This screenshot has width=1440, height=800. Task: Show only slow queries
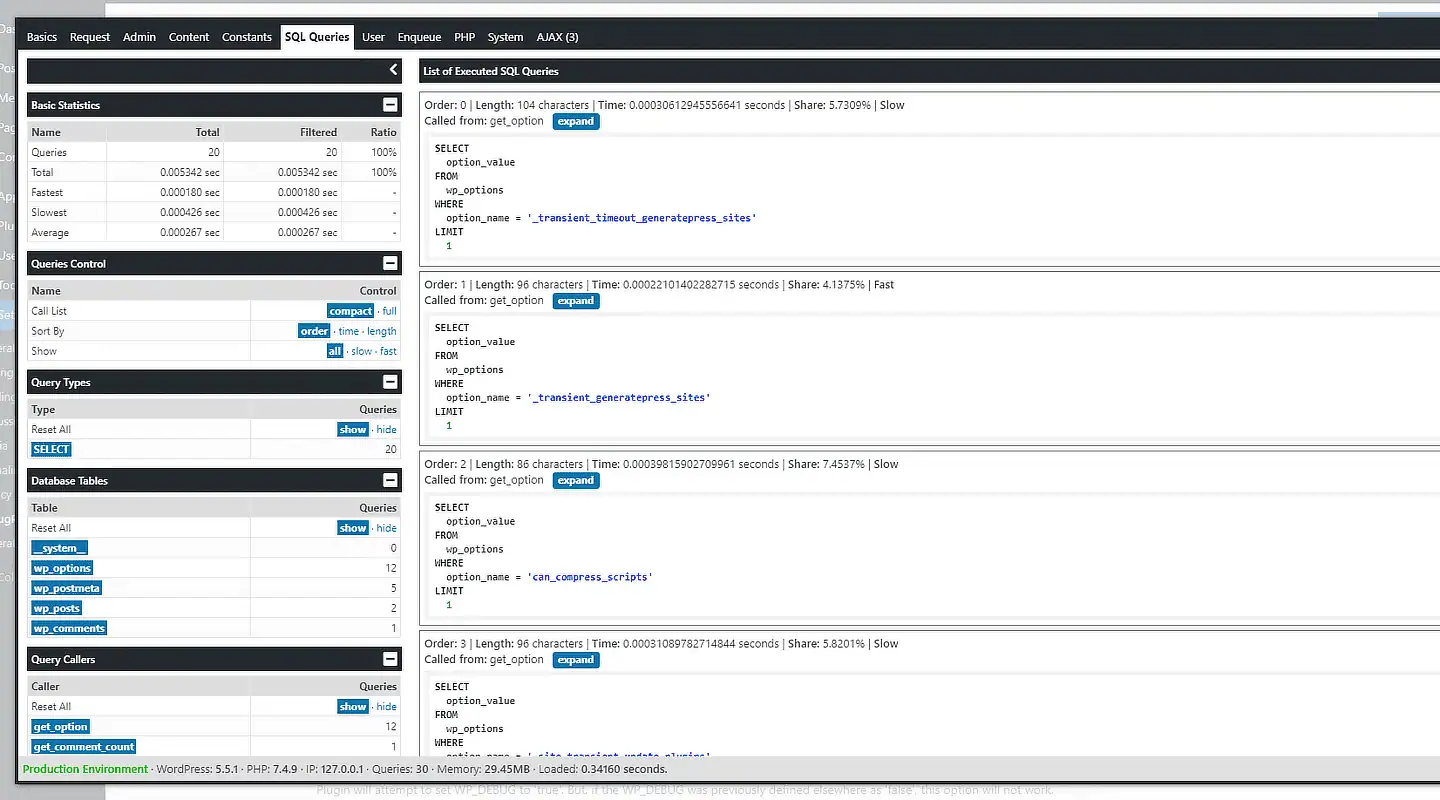tap(360, 351)
